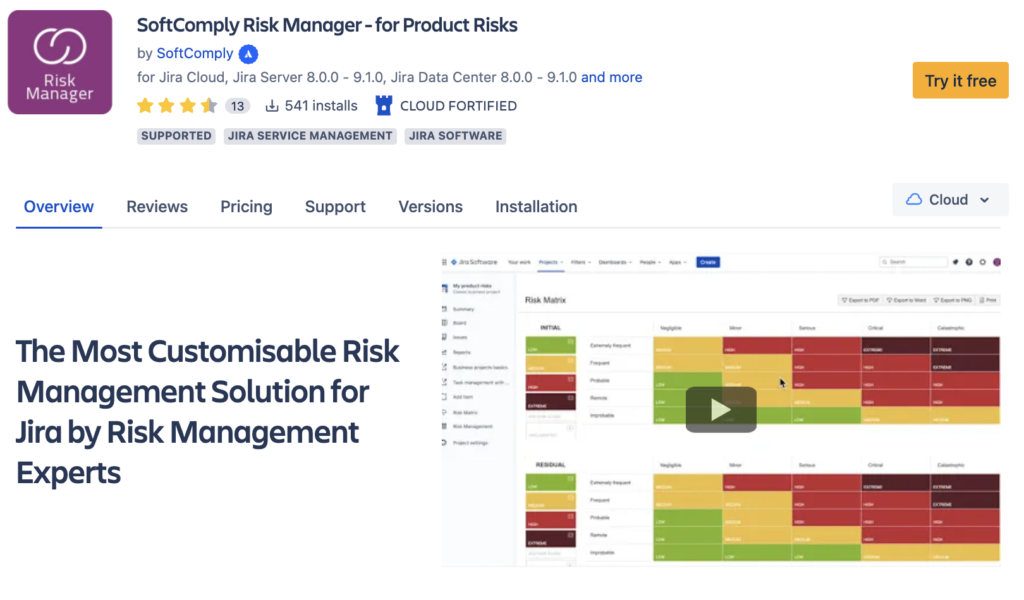The height and width of the screenshot is (600, 1024).
Task: Switch to the Overview tab
Action: [59, 207]
